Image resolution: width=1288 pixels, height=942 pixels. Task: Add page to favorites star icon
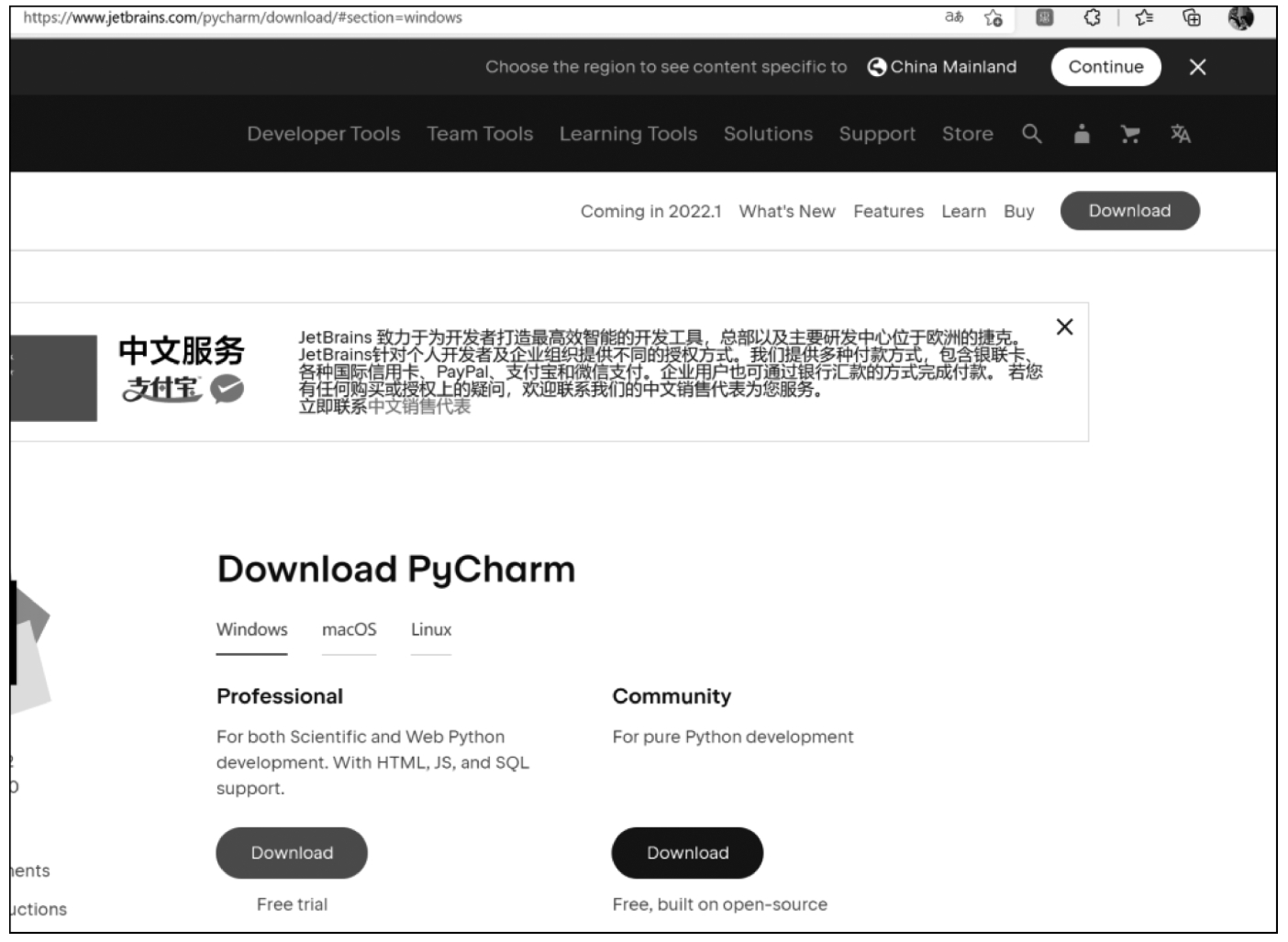click(x=993, y=17)
